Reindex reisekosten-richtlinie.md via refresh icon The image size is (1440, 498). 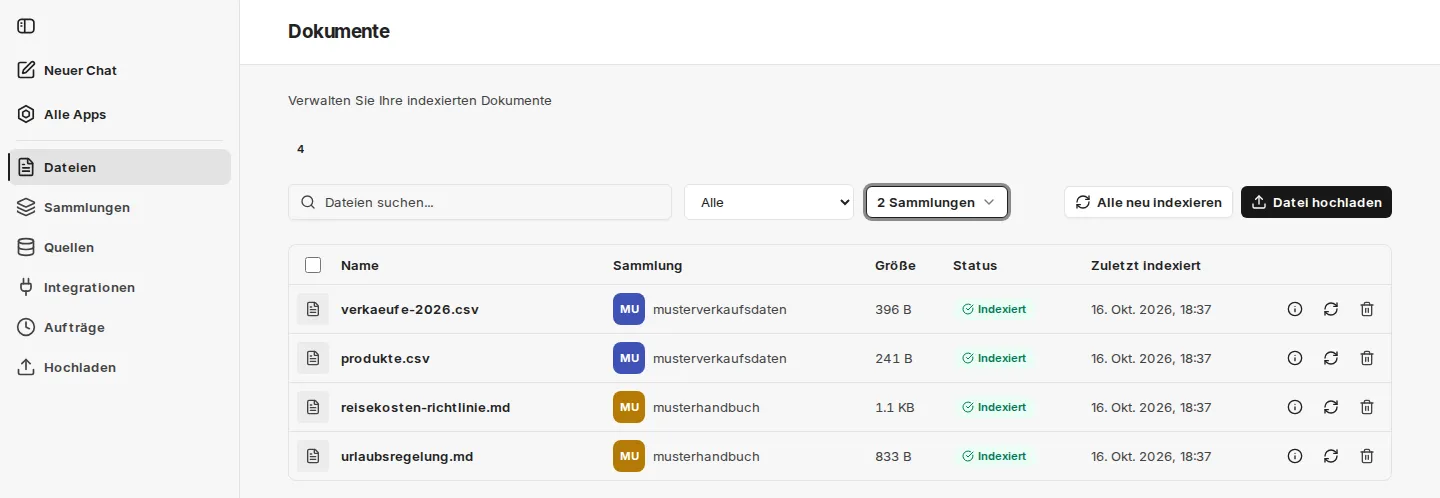click(1331, 407)
